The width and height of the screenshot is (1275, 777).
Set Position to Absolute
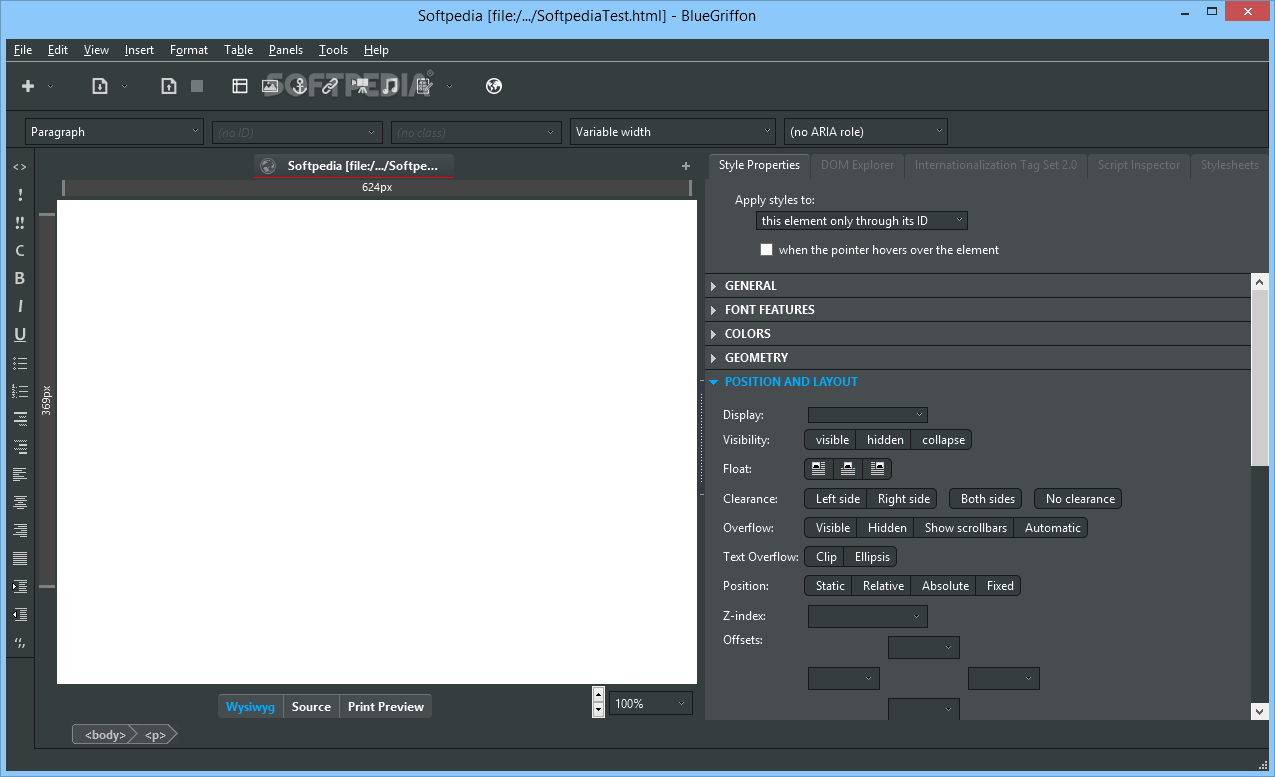[x=945, y=586]
